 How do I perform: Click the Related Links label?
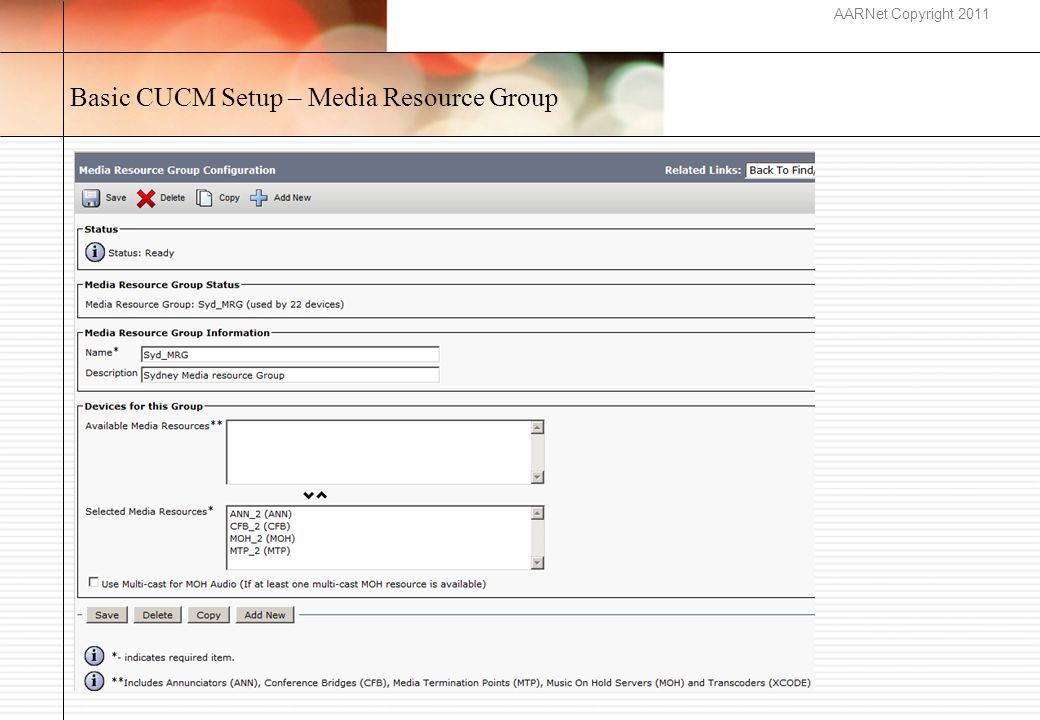point(703,170)
